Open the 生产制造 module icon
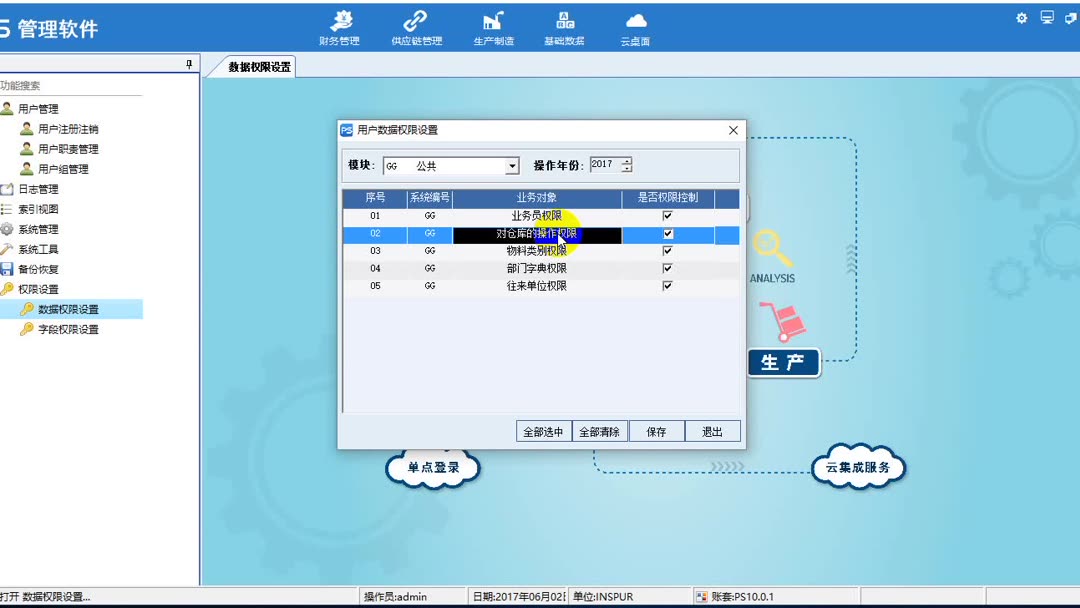The height and width of the screenshot is (608, 1080). tap(488, 25)
